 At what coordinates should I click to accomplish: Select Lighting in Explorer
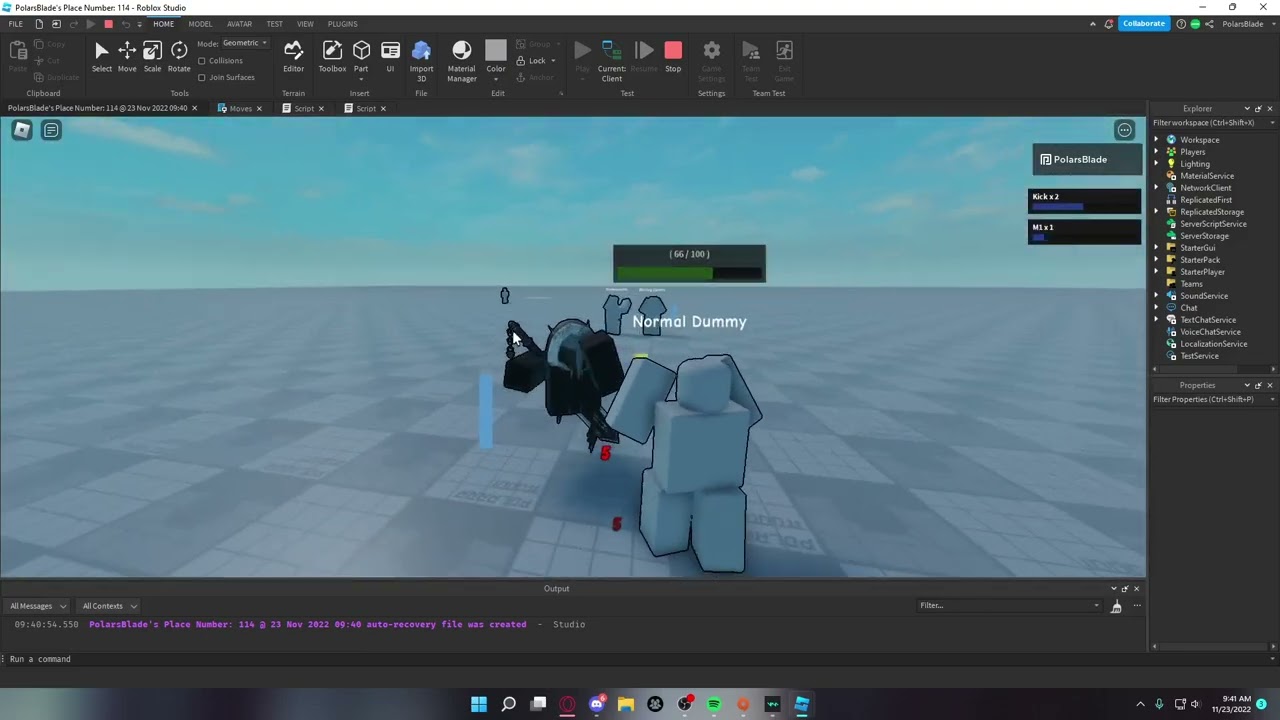click(x=1194, y=164)
